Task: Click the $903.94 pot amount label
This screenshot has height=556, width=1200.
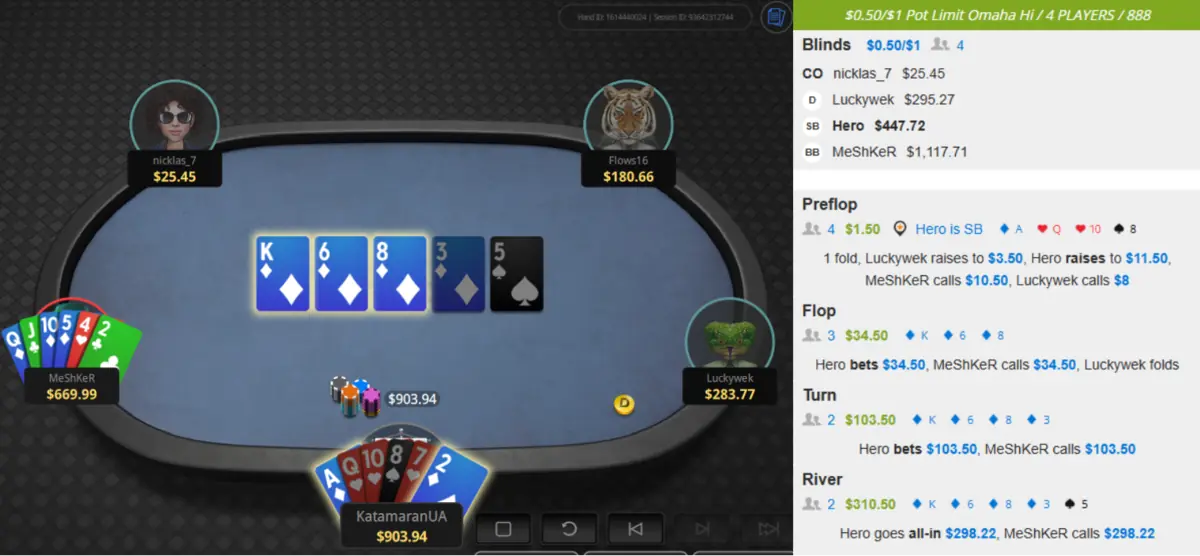Action: (413, 399)
